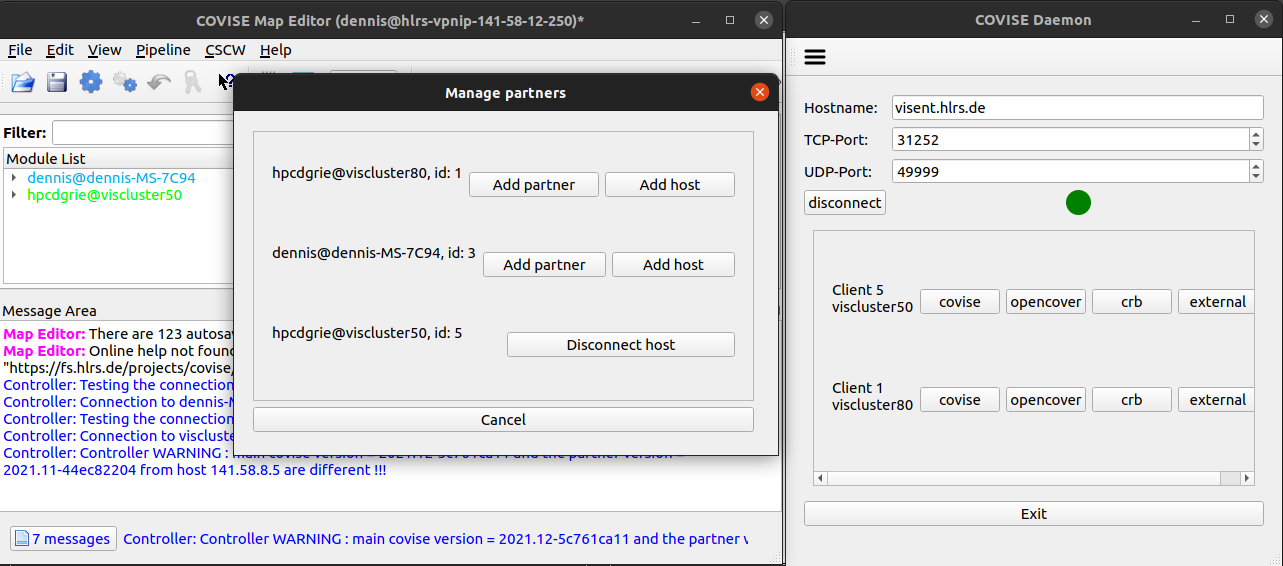Click external for Client 5 viscluster50

(1216, 301)
